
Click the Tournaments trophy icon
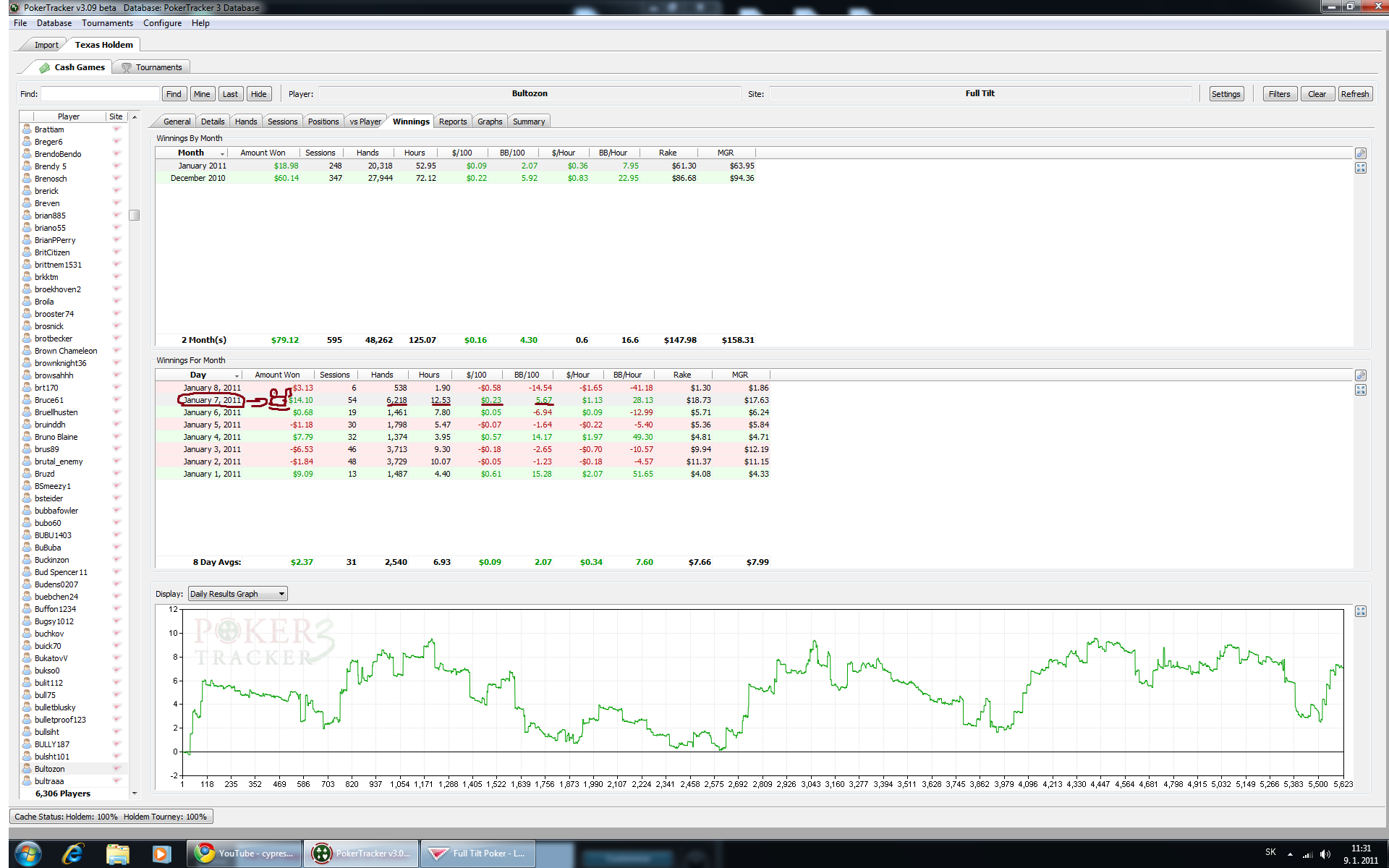[x=127, y=67]
